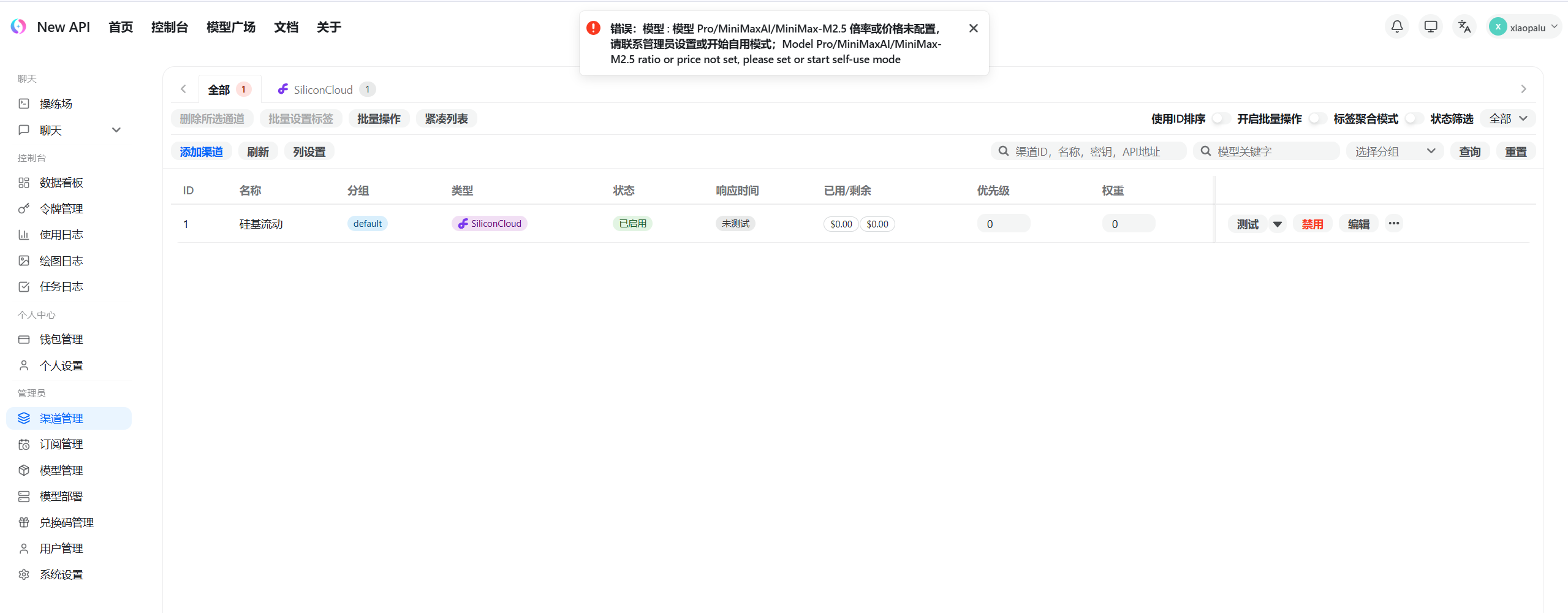
Task: Click the language translation icon
Action: click(x=1464, y=27)
